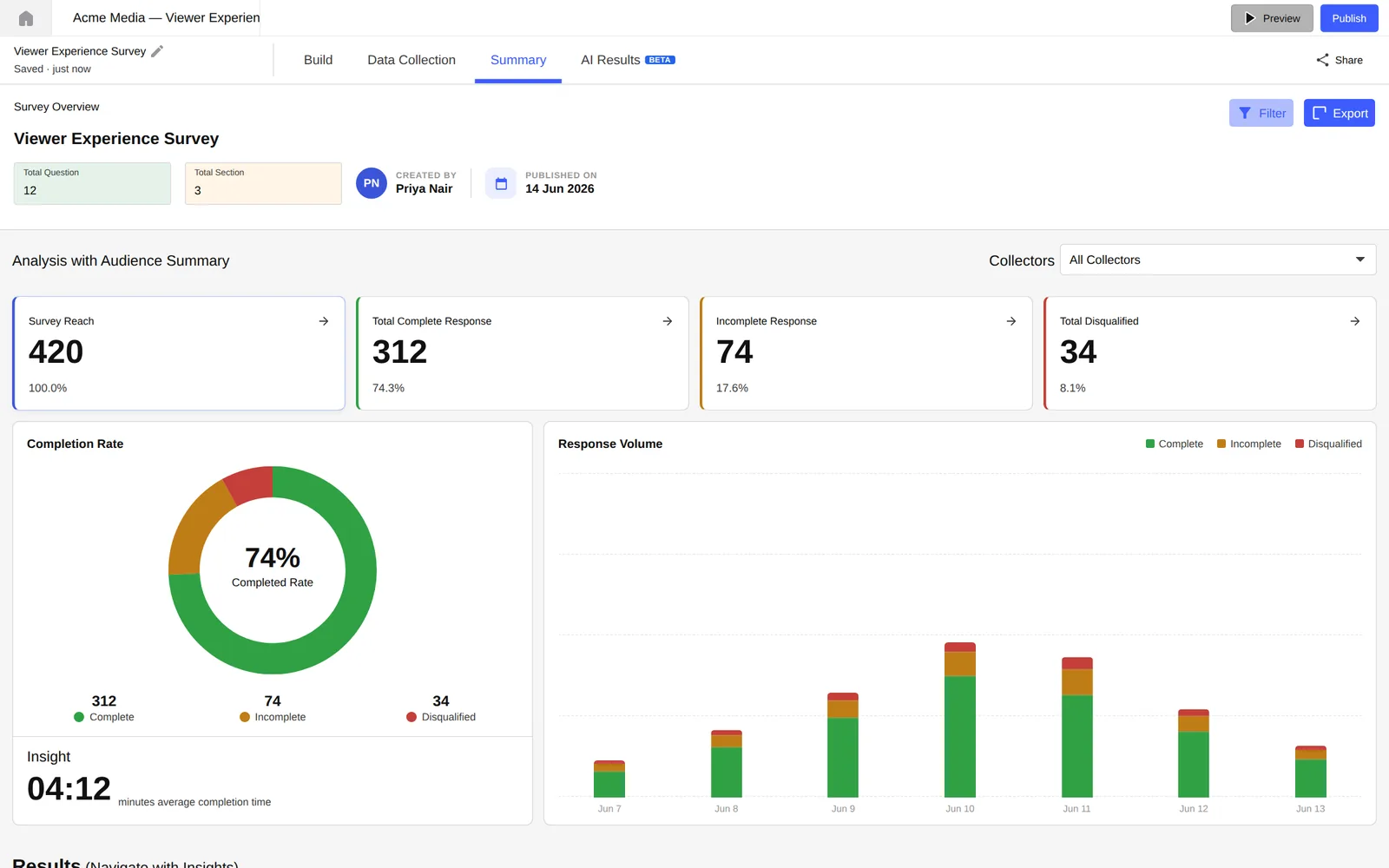The image size is (1389, 868).
Task: Click the Publish button
Action: [1349, 18]
